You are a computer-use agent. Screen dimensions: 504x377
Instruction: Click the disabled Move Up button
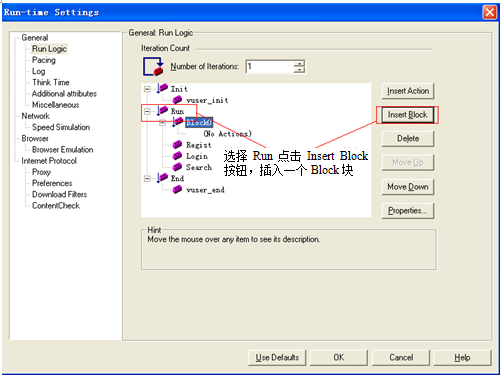pos(408,162)
